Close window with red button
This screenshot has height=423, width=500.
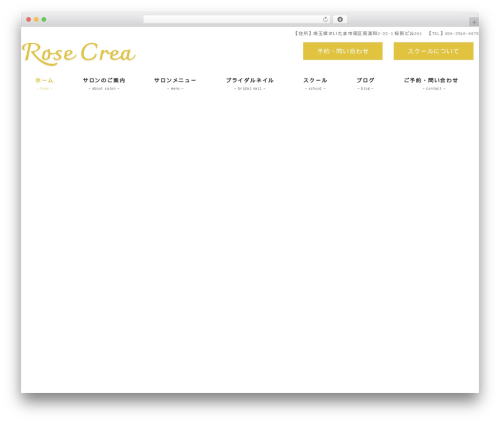29,19
